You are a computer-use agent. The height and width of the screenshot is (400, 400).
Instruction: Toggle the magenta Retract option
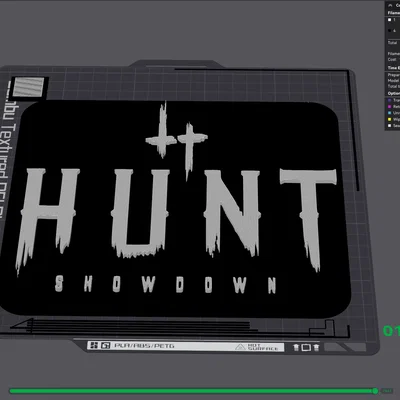(389, 107)
